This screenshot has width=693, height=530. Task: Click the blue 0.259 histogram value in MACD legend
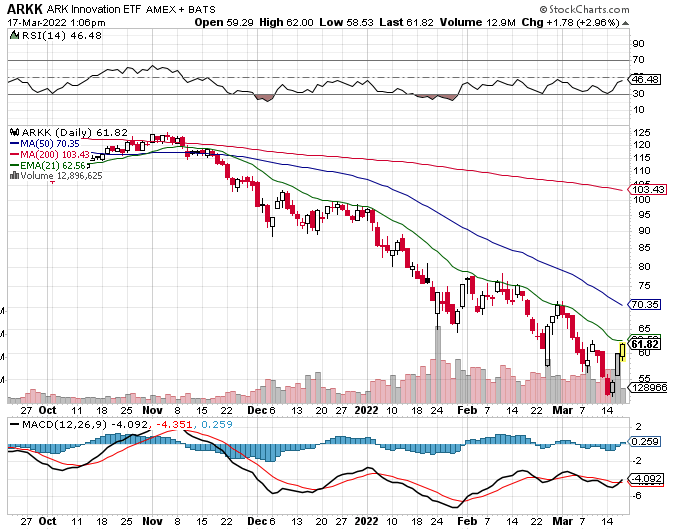217,424
